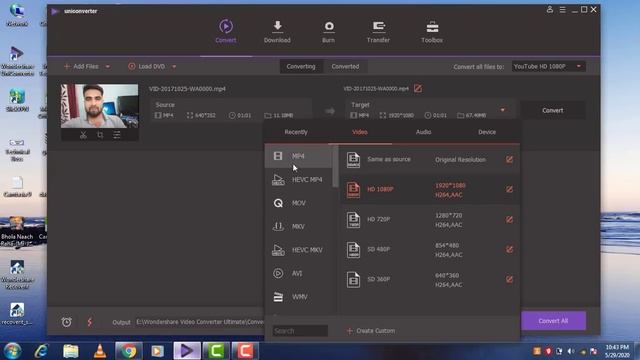Collapse the Target format dropdown arrow
This screenshot has height=360, width=640.
click(503, 110)
